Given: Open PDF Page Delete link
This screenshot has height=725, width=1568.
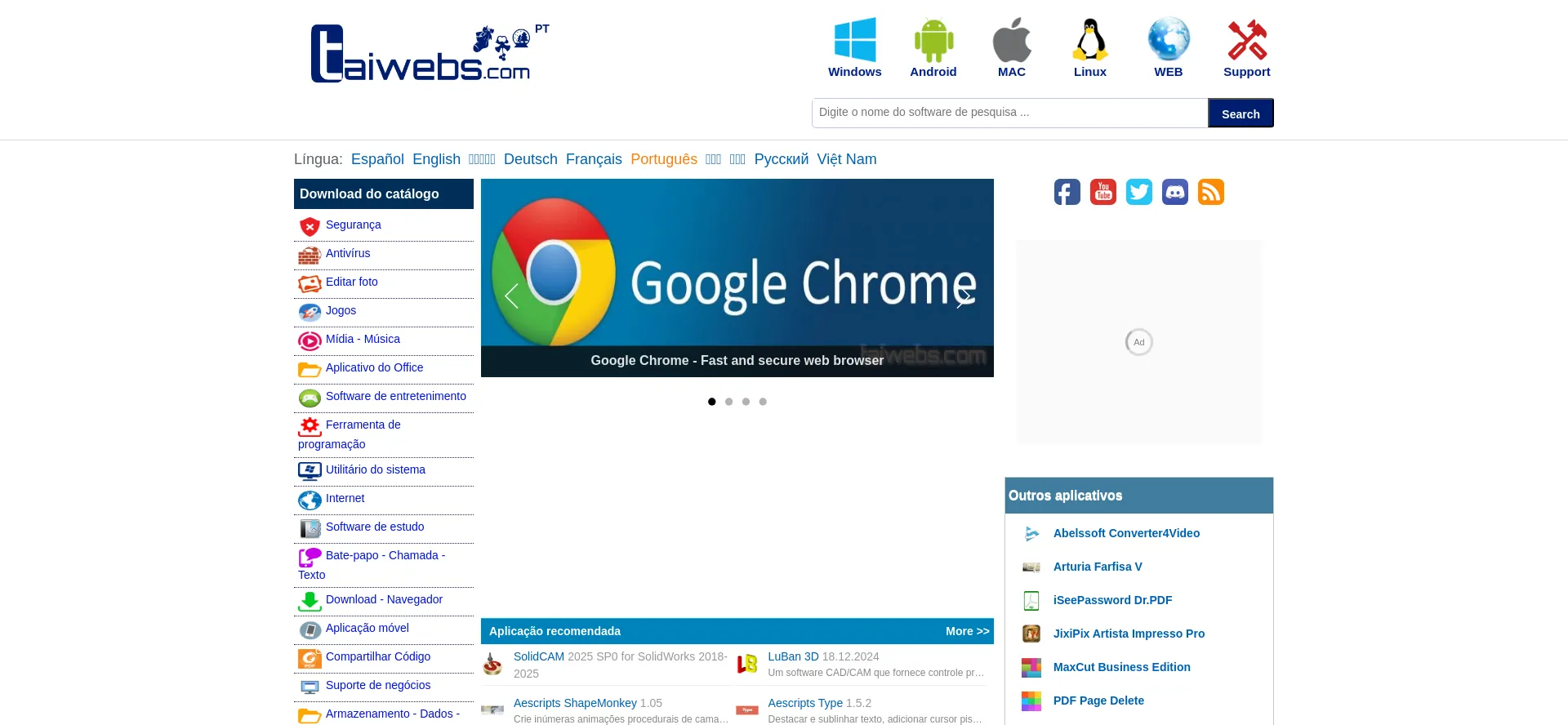Looking at the screenshot, I should pyautogui.click(x=1098, y=701).
